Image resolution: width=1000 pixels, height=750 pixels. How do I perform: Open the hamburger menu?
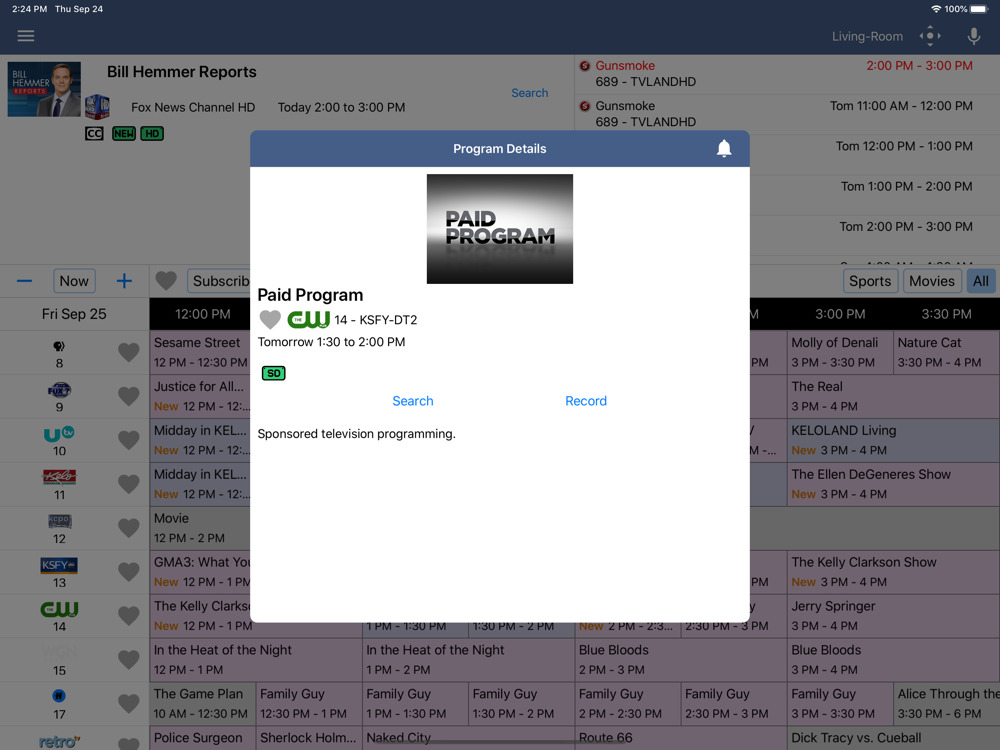26,36
